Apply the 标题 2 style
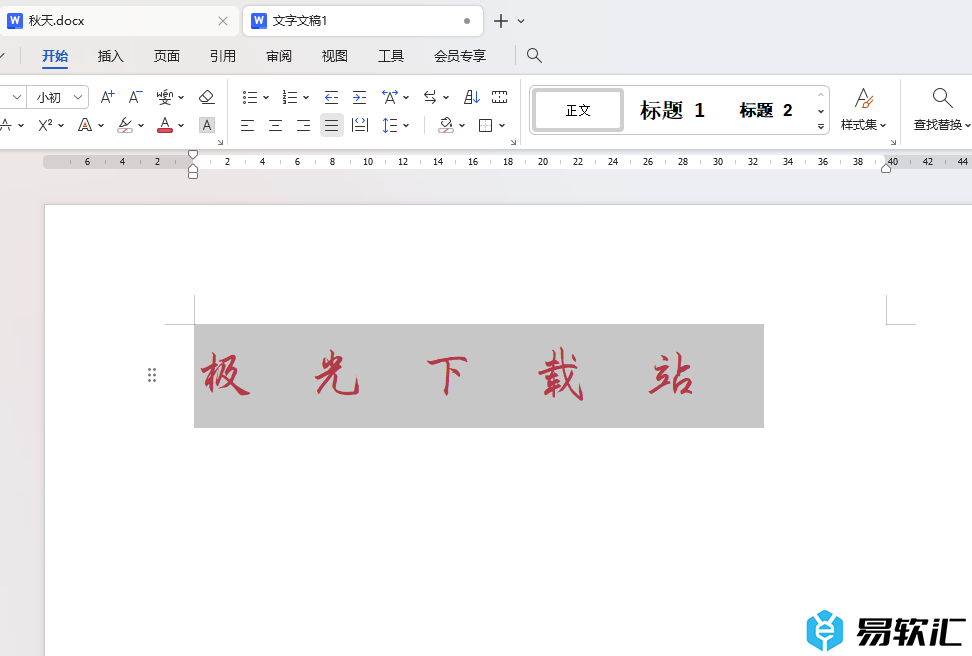Viewport: 972px width, 656px height. point(766,110)
